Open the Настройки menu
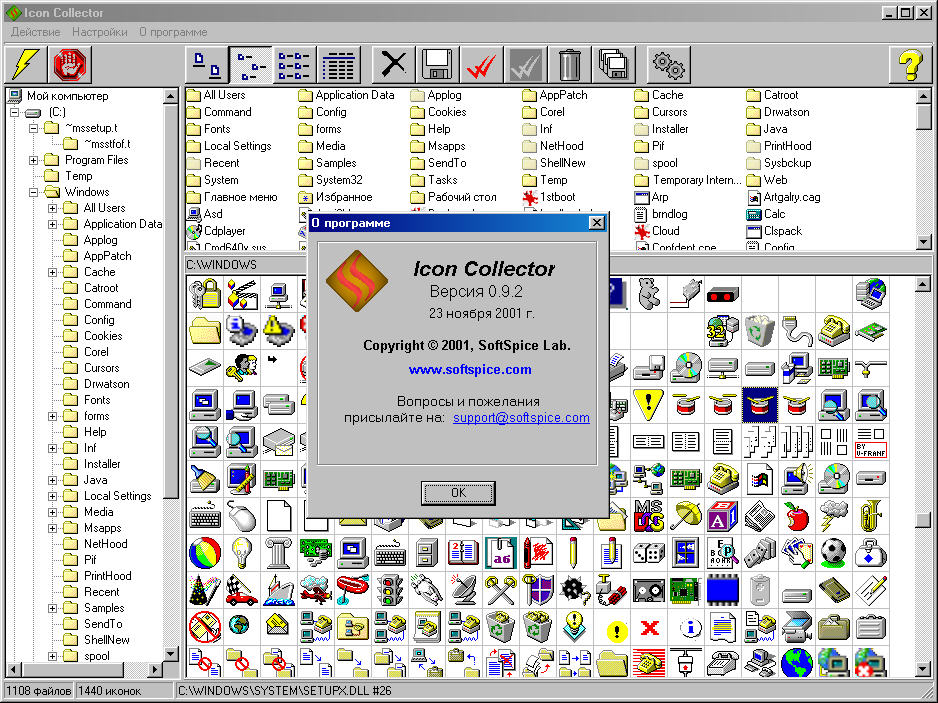938x703 pixels. pyautogui.click(x=99, y=32)
